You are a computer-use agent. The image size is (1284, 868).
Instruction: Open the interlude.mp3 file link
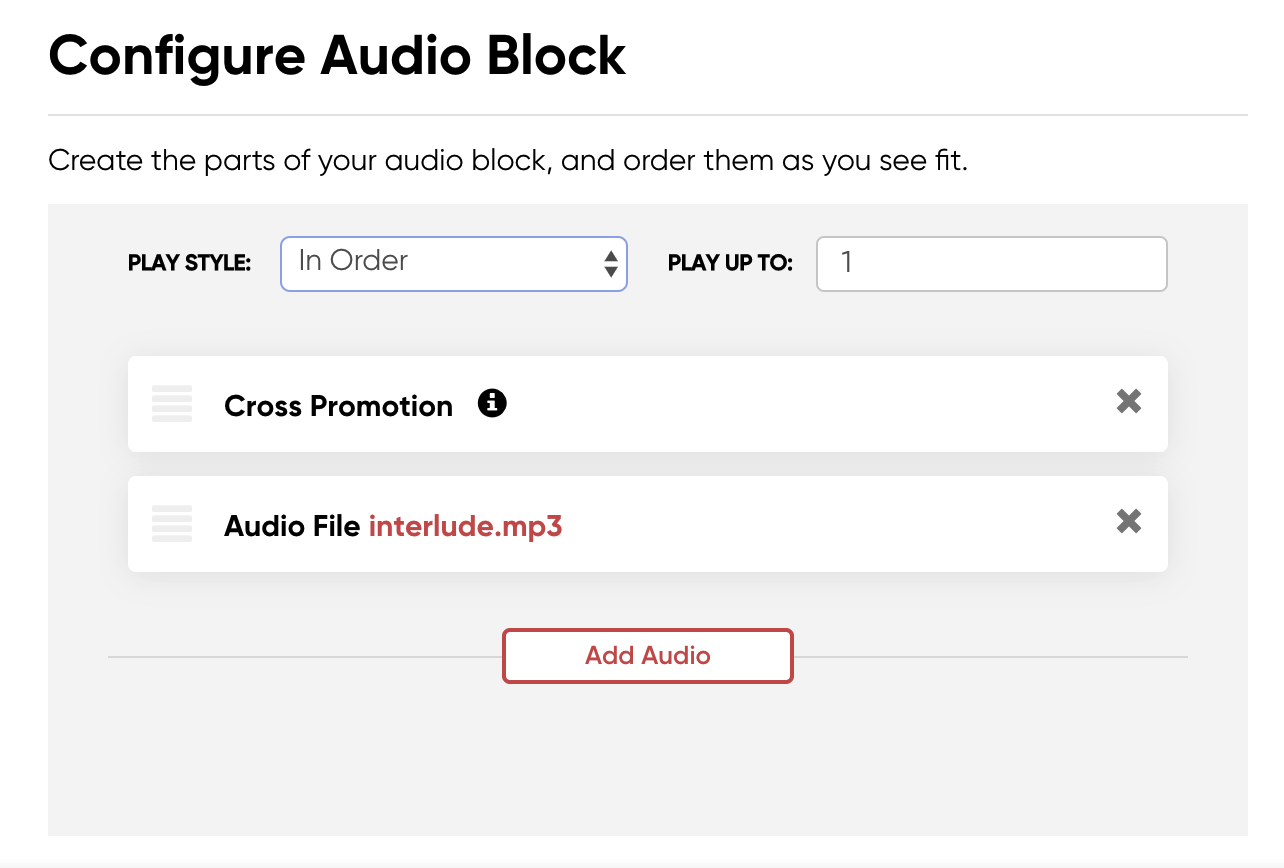(x=466, y=526)
